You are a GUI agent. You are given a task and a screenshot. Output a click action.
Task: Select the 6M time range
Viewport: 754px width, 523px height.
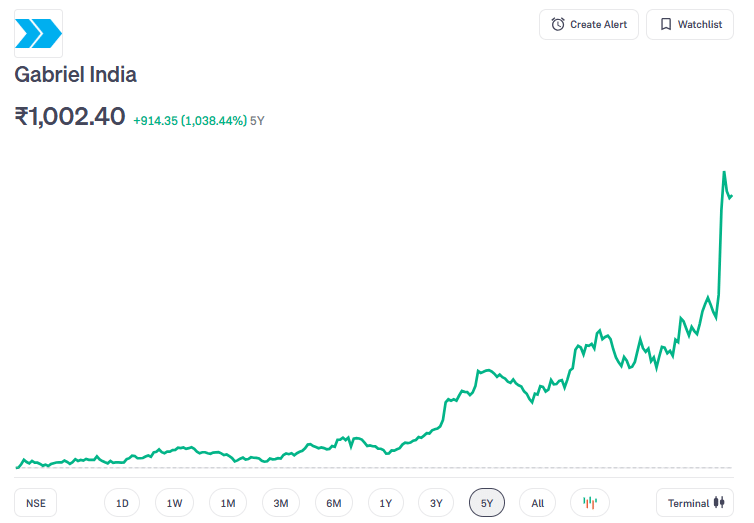tap(334, 503)
